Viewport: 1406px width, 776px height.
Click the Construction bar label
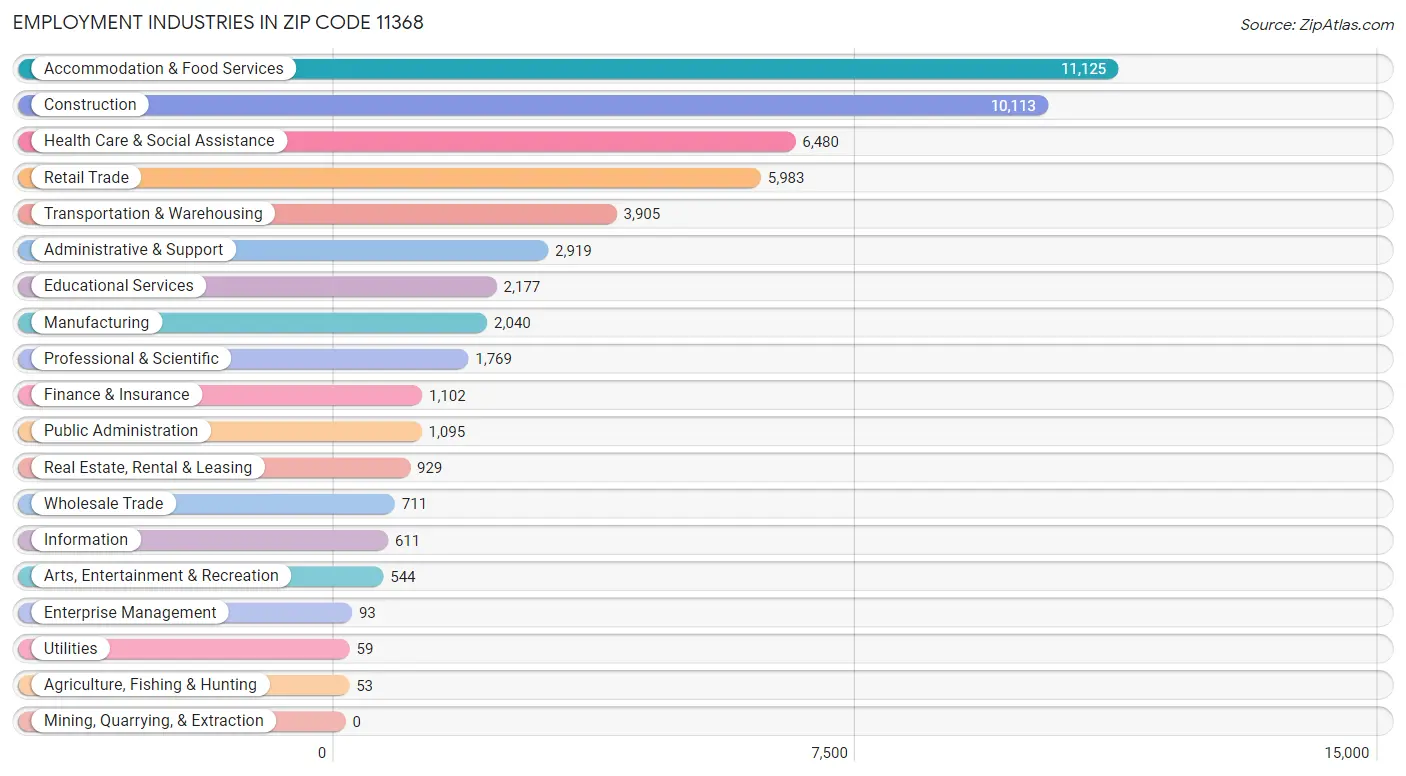(90, 104)
